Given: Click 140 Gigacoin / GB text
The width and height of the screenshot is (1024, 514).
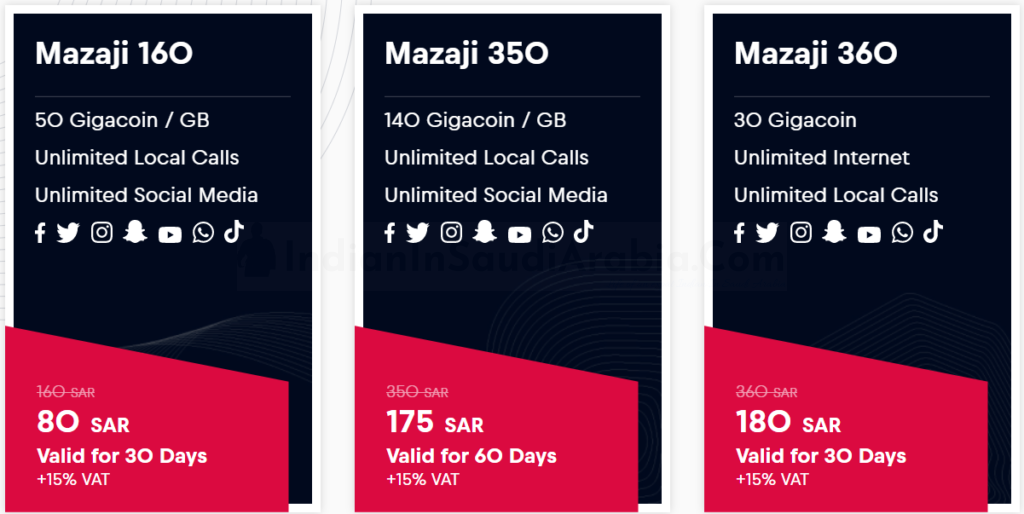Looking at the screenshot, I should tap(475, 120).
